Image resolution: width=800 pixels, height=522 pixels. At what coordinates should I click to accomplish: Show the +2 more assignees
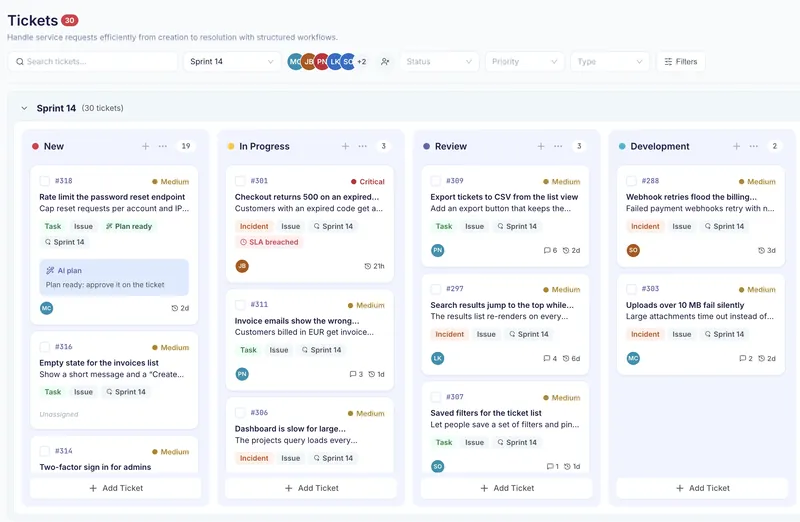click(x=361, y=62)
